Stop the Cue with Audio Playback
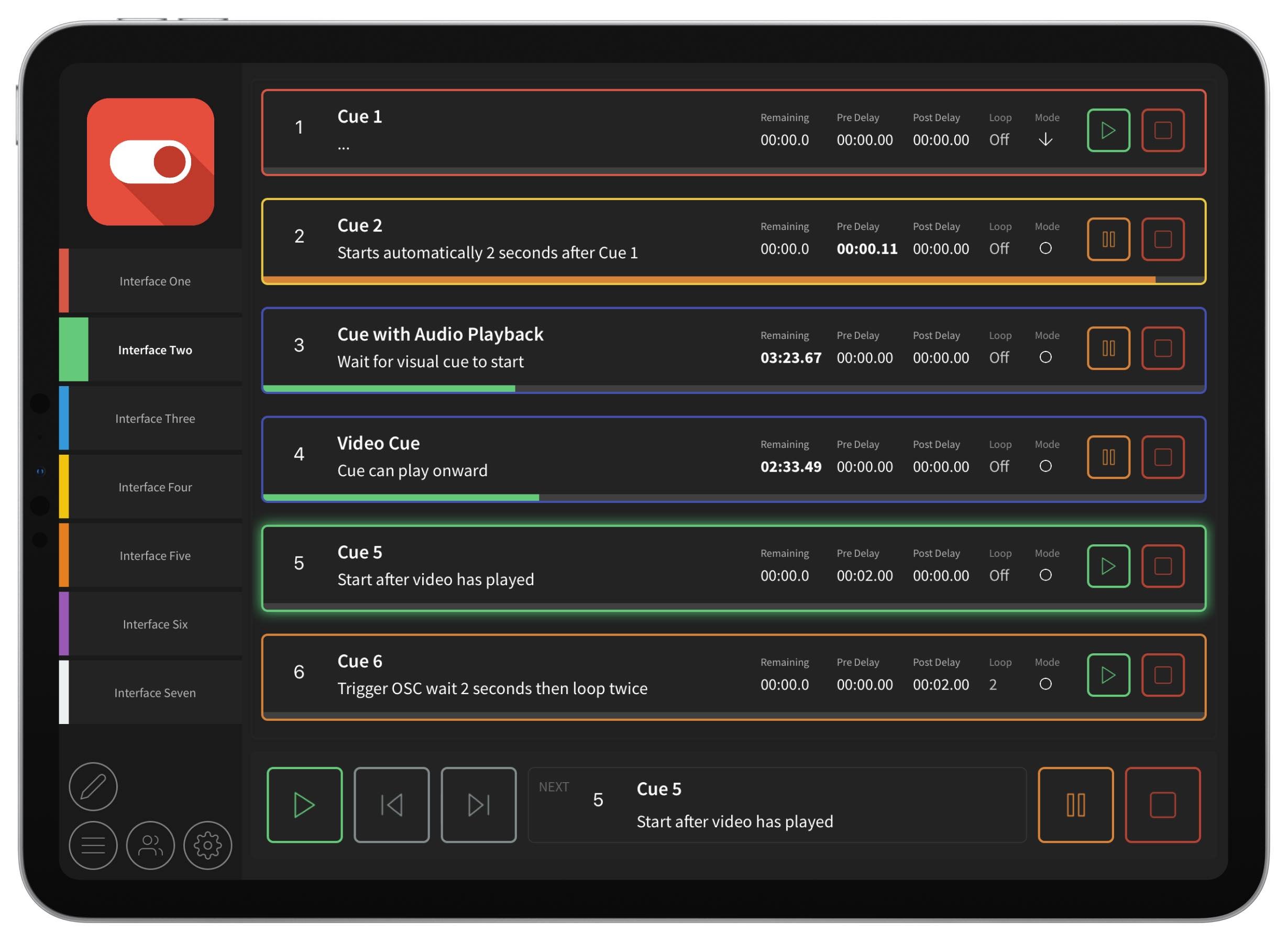Viewport: 1288px width, 943px height. click(1162, 348)
